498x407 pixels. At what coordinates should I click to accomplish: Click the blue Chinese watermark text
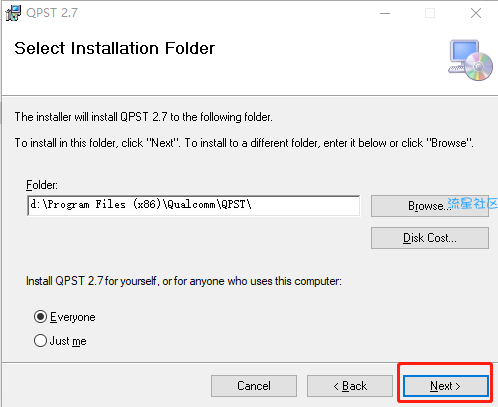tap(472, 203)
